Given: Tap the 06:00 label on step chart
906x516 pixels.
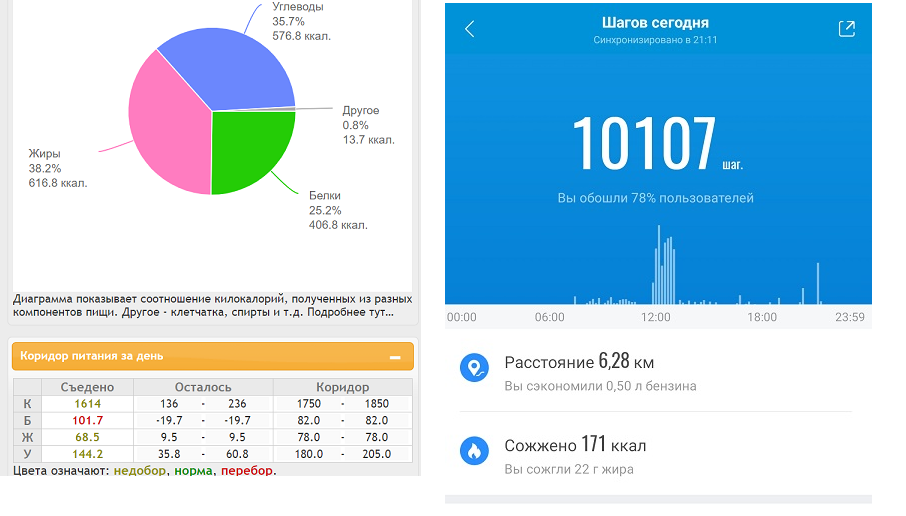Looking at the screenshot, I should pos(549,317).
